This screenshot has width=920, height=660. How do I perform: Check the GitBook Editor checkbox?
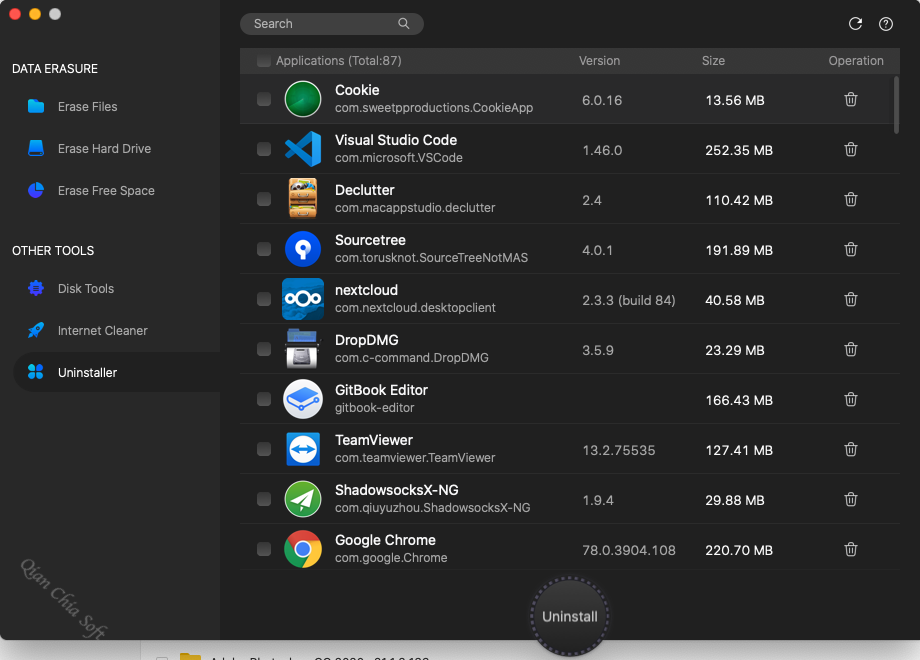tap(264, 400)
